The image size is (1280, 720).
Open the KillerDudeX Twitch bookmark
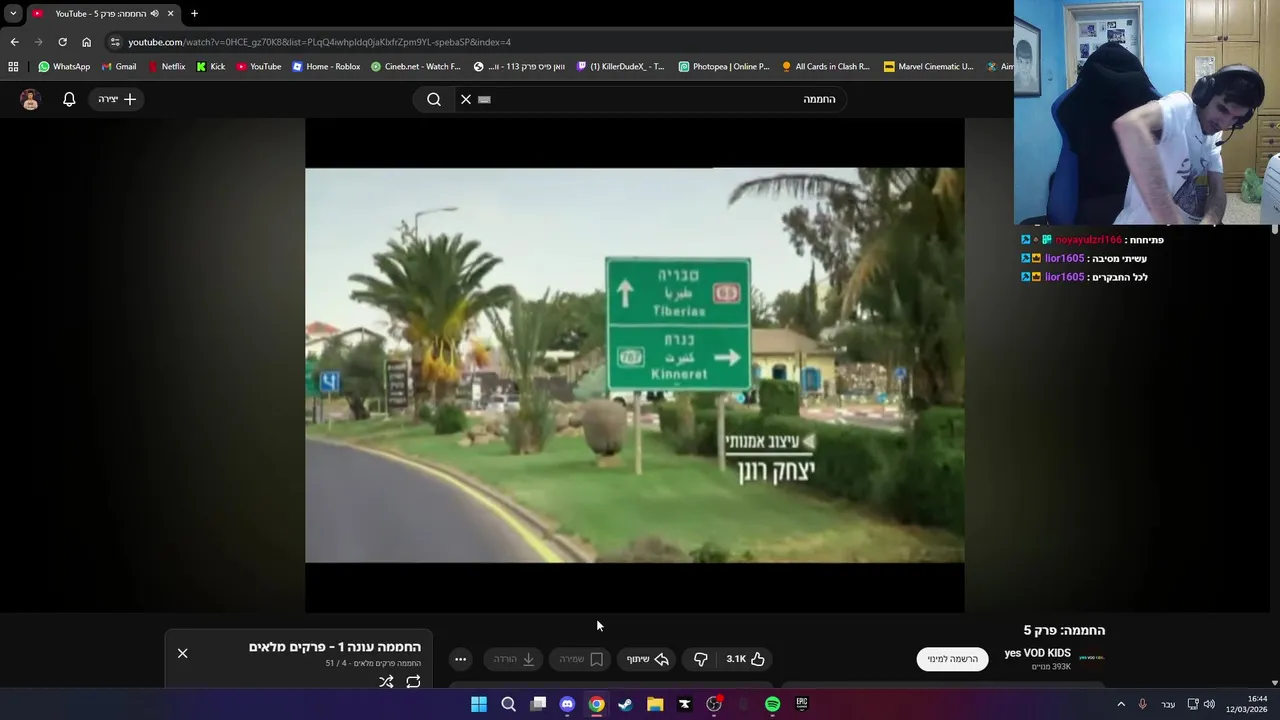(621, 67)
